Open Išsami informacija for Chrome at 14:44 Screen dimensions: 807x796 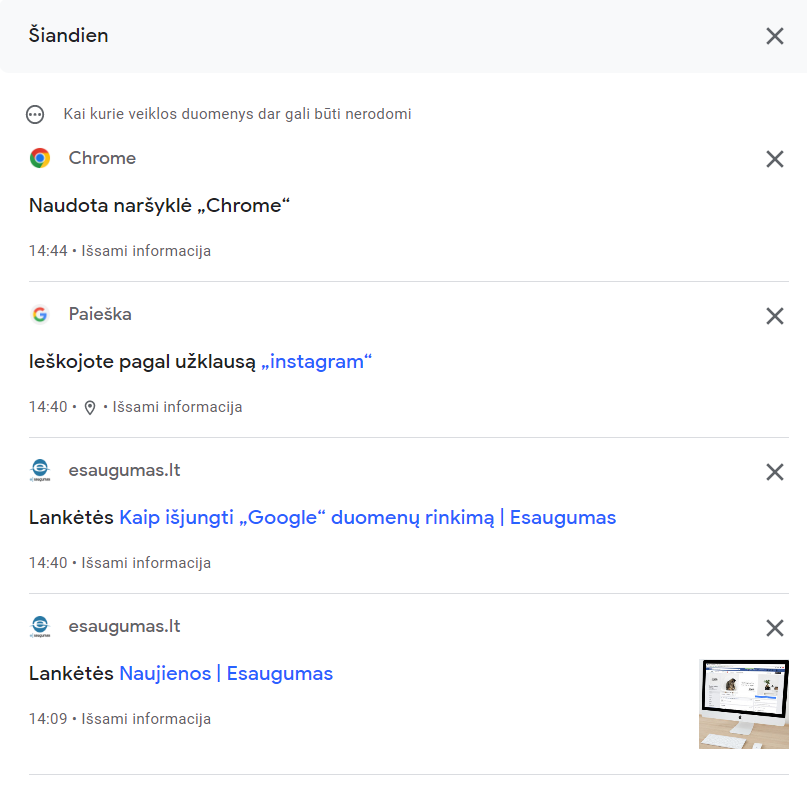coord(146,251)
